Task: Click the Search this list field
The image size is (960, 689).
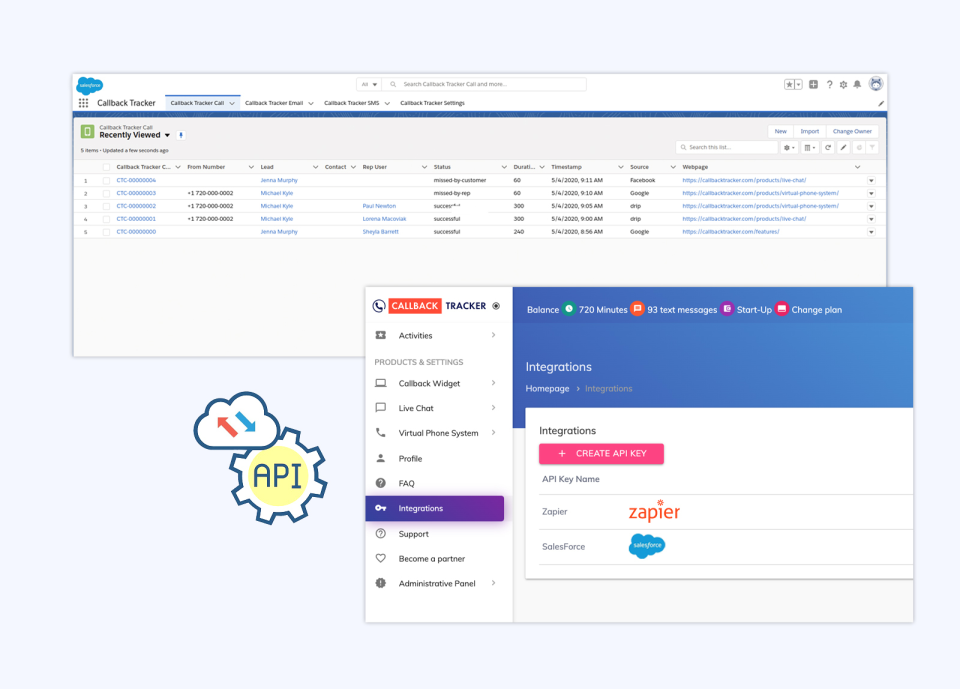Action: click(x=725, y=147)
